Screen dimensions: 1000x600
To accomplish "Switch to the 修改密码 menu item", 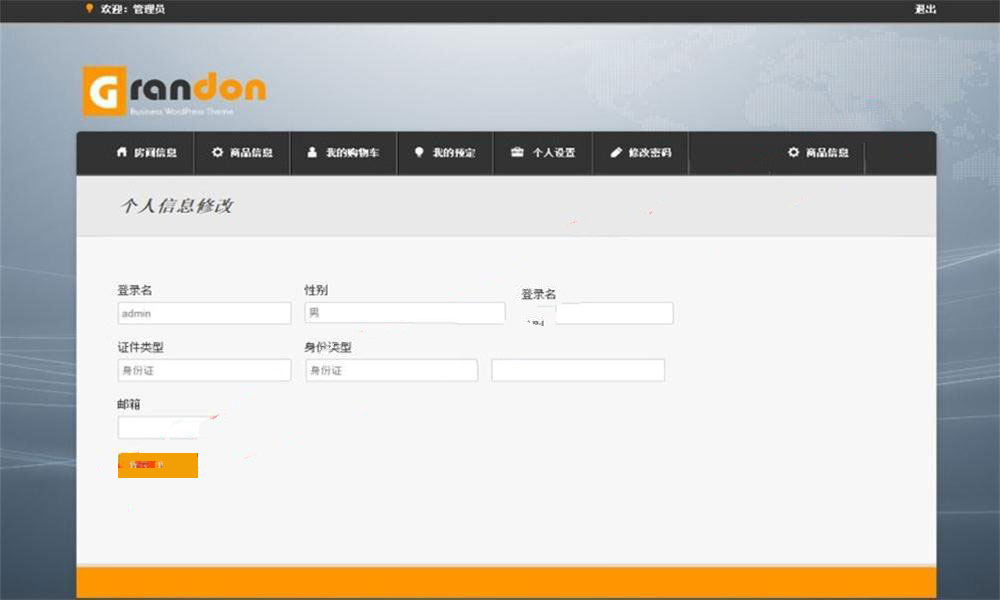I will (x=640, y=153).
